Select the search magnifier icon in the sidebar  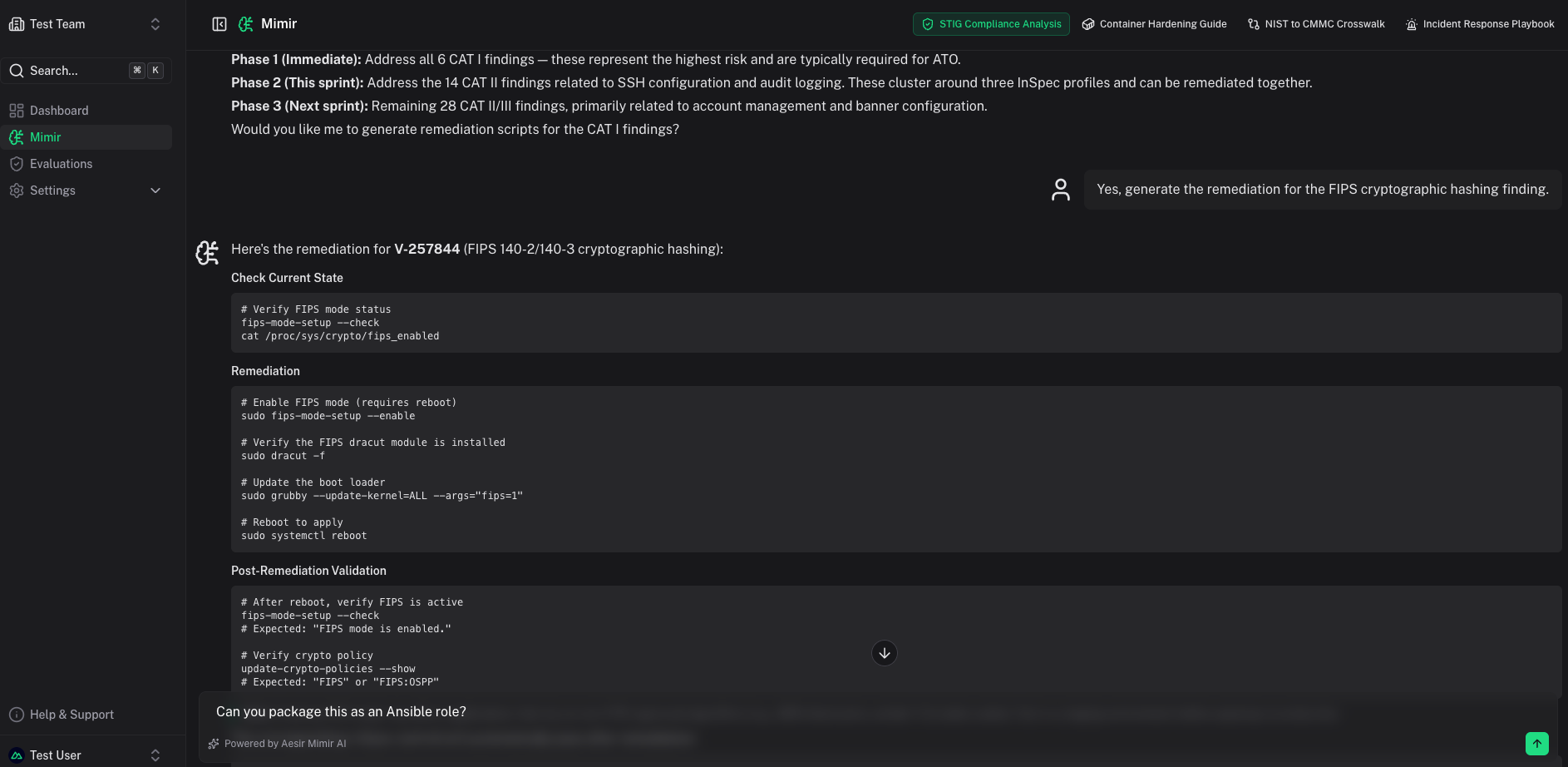click(x=17, y=70)
